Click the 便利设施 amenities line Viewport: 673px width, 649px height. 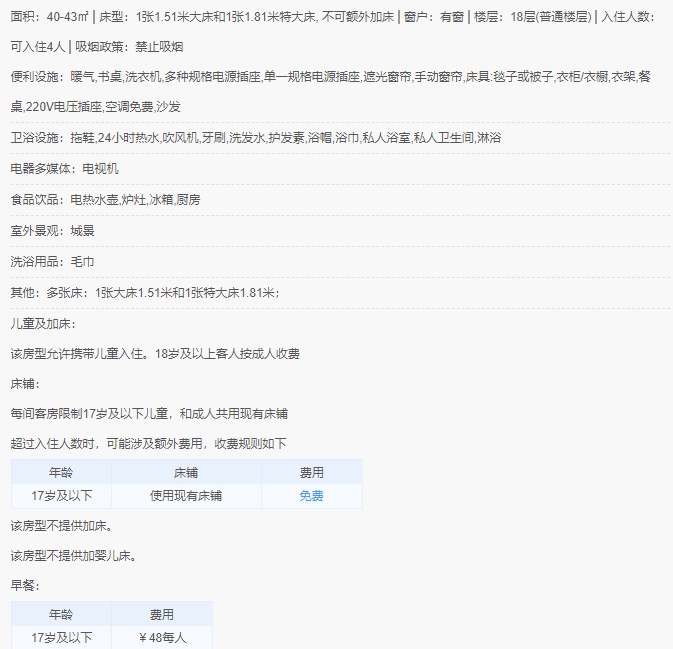[x=330, y=77]
